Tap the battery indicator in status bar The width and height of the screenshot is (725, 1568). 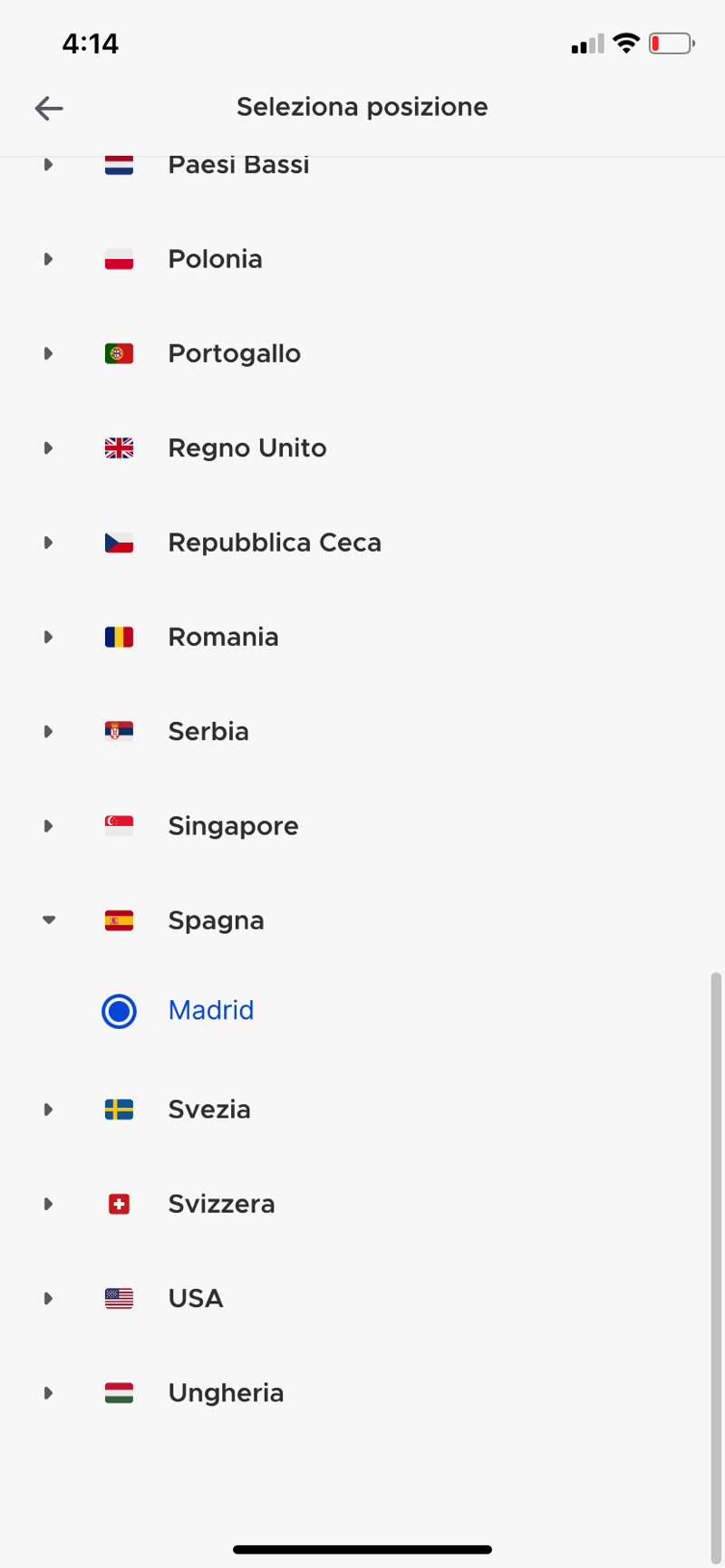(x=672, y=43)
